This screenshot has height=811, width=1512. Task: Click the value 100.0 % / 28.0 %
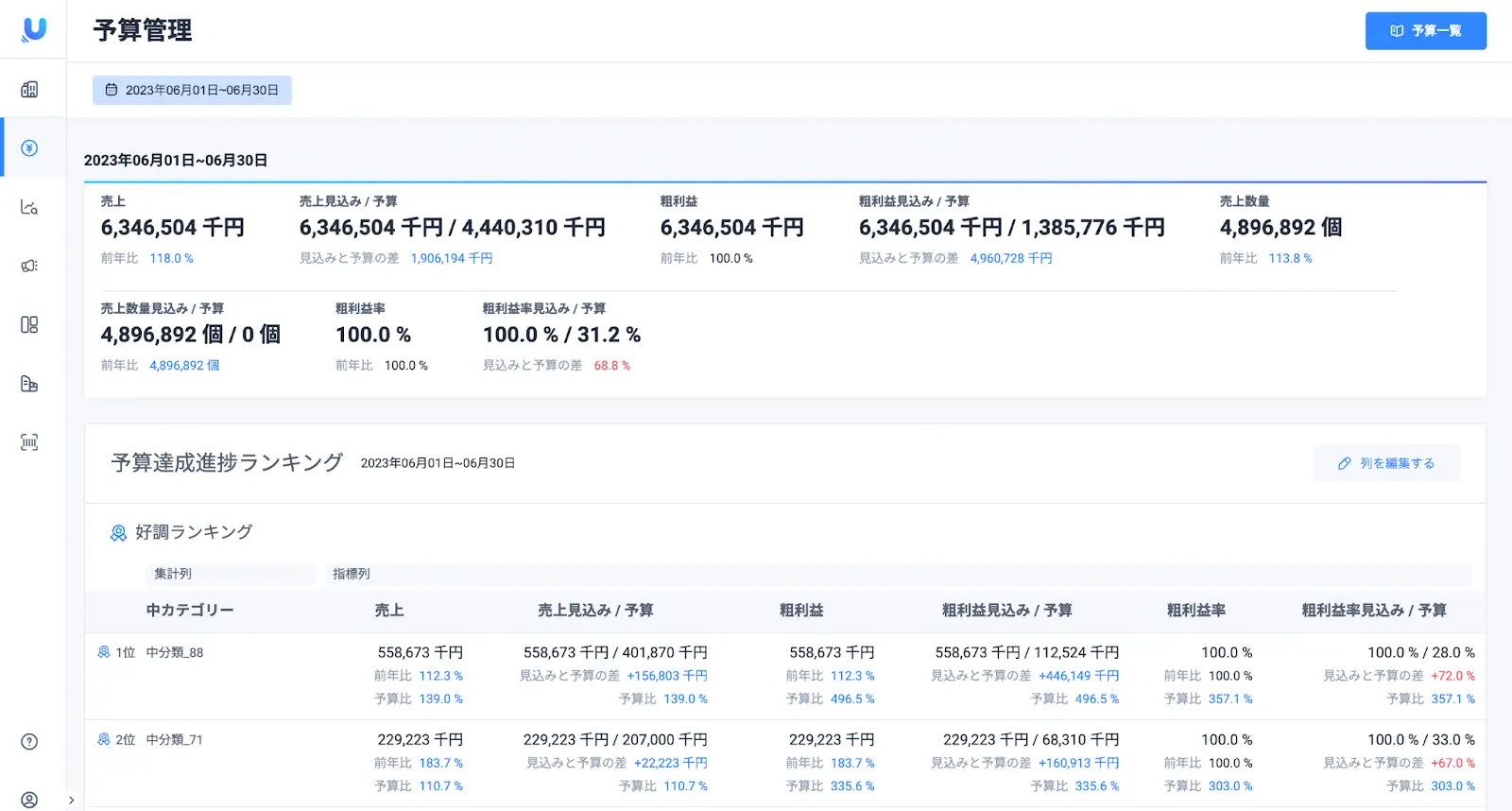1421,652
